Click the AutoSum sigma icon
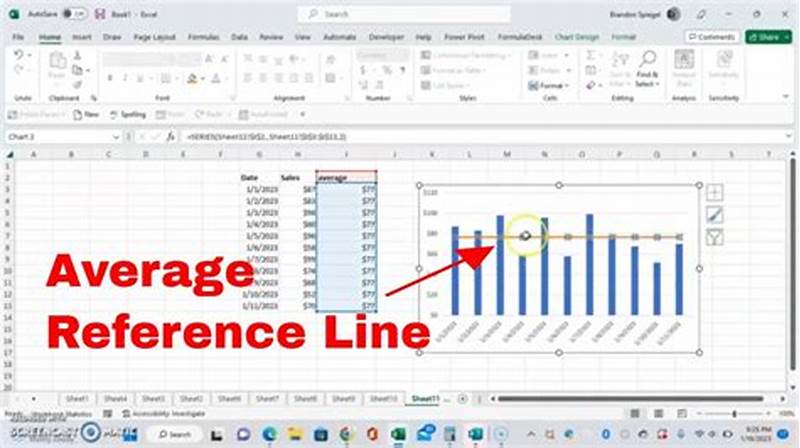The image size is (800, 448). 590,55
